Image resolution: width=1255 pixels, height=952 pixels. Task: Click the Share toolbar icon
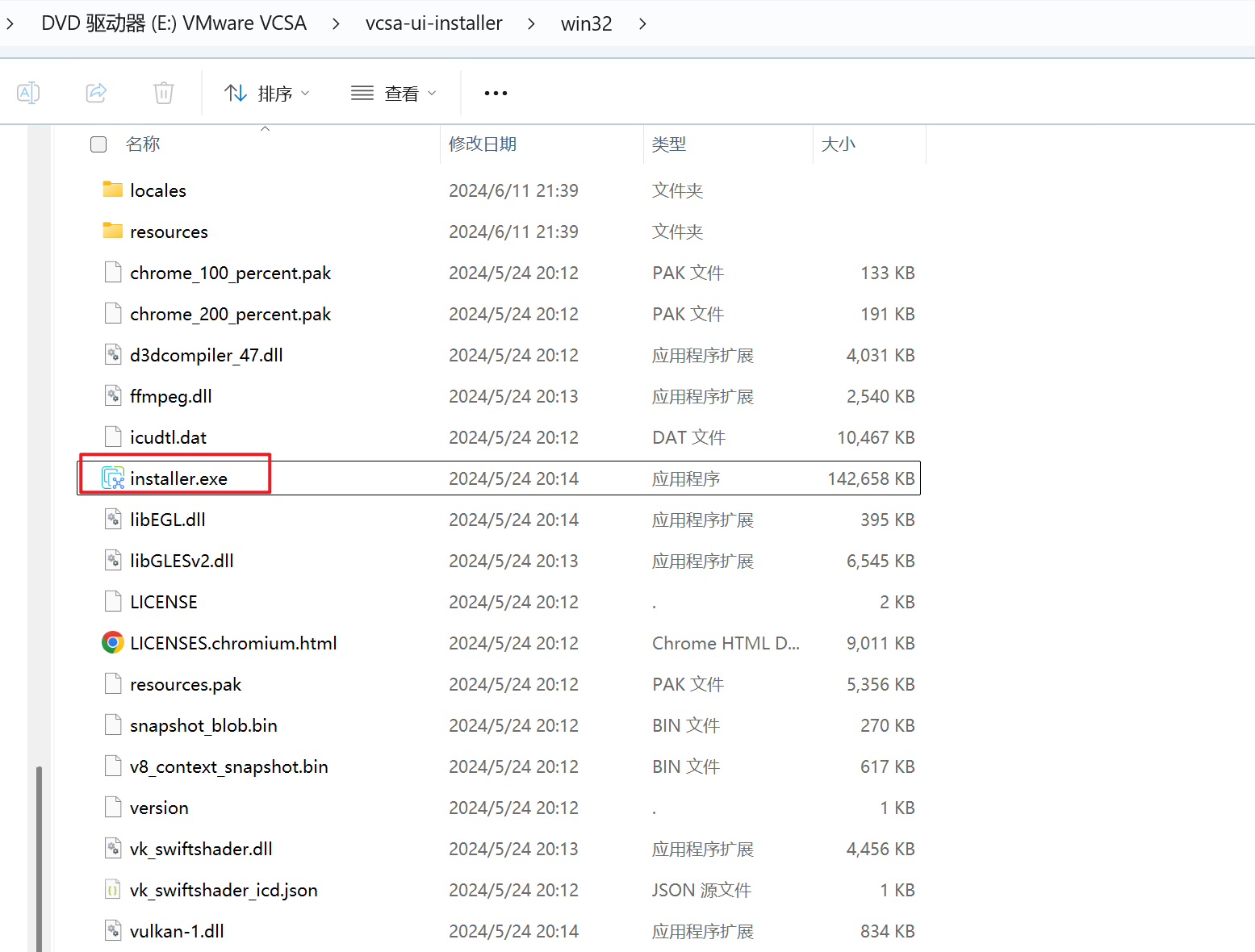[96, 93]
